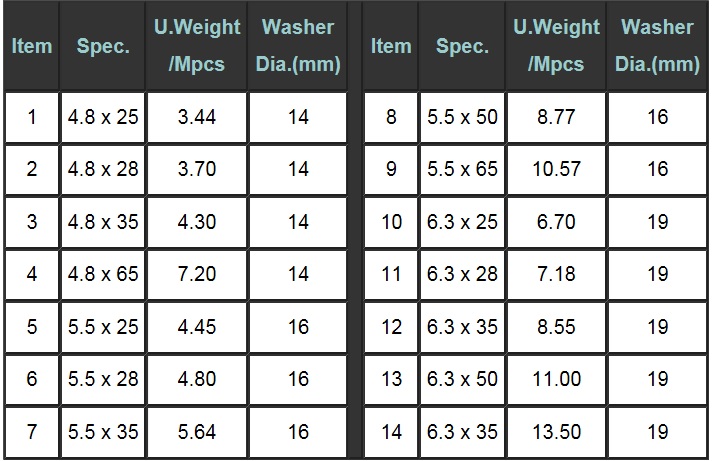
Task: Select the 10.57 weight value
Action: click(x=556, y=170)
